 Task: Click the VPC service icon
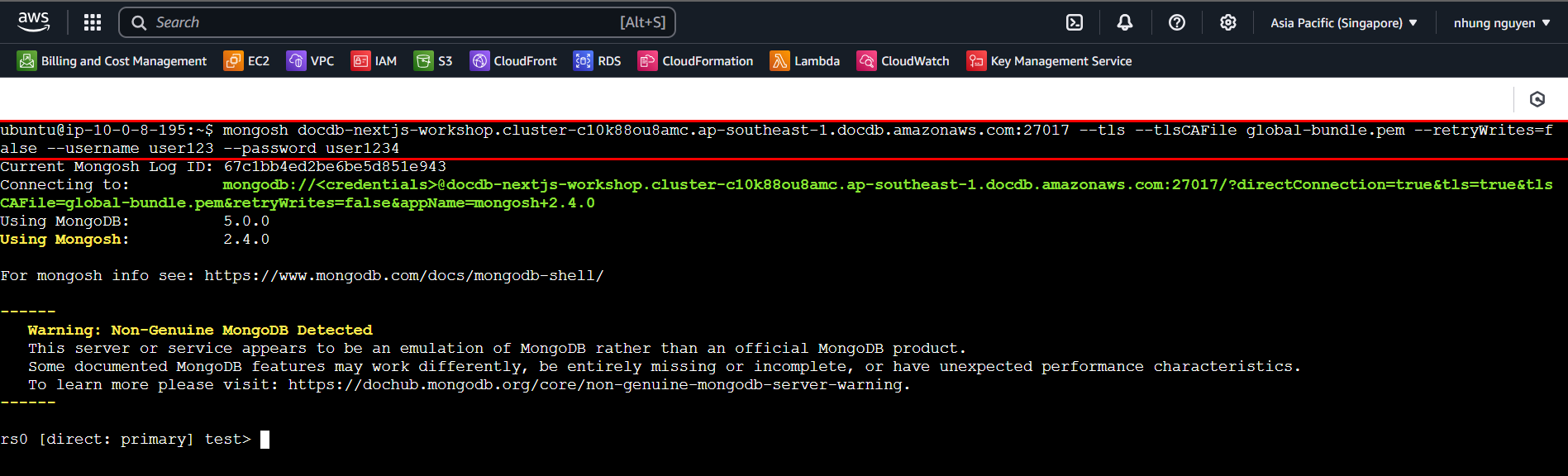click(x=296, y=61)
